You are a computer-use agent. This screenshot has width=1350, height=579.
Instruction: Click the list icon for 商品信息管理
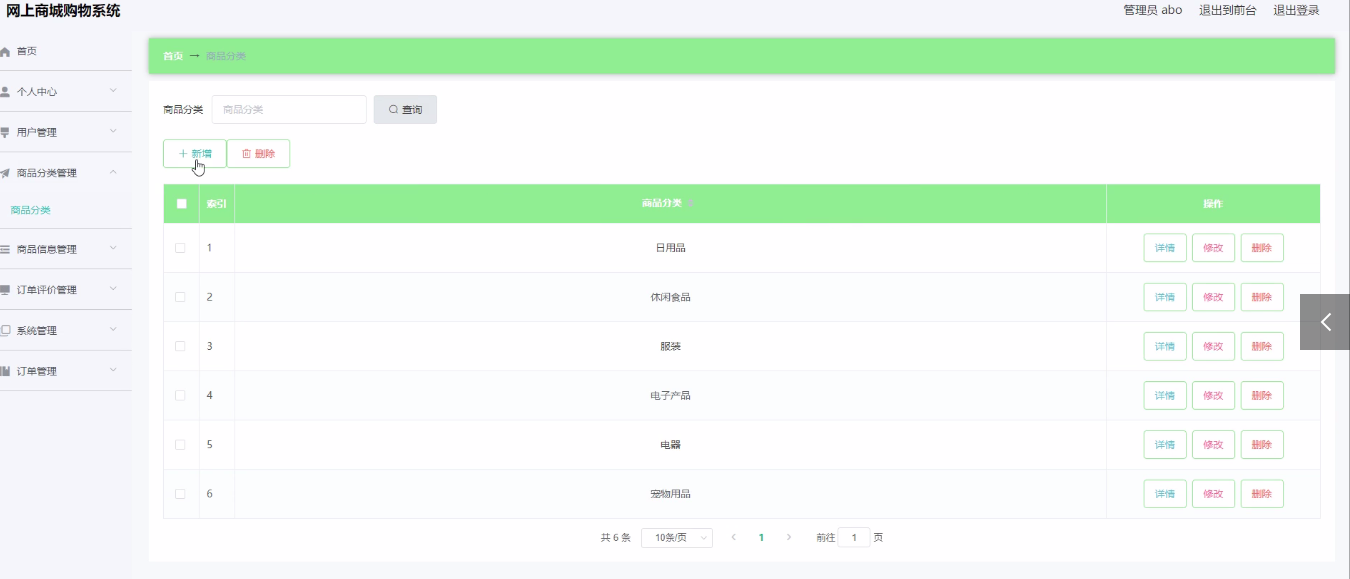point(5,250)
